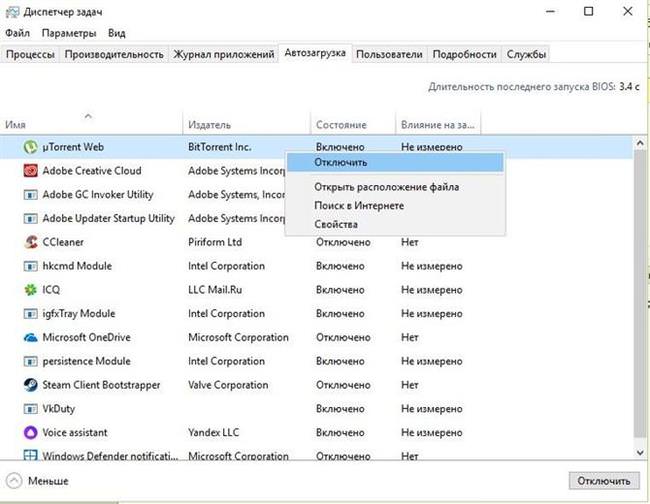Click the LLC Mail.Ru publisher cell
Image resolution: width=650 pixels, height=504 pixels.
[215, 290]
